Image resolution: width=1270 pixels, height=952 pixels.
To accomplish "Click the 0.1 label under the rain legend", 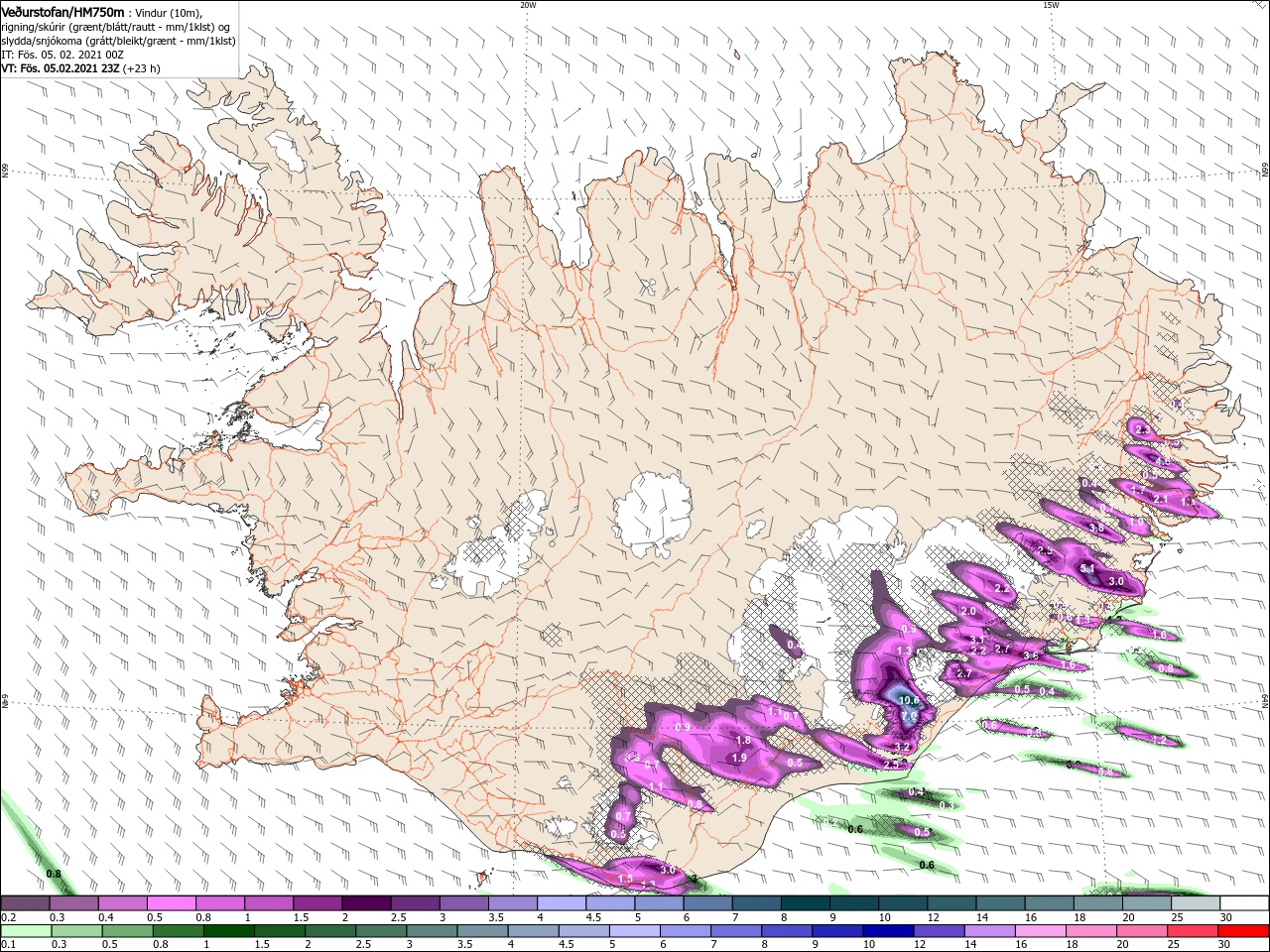I will pyautogui.click(x=9, y=945).
